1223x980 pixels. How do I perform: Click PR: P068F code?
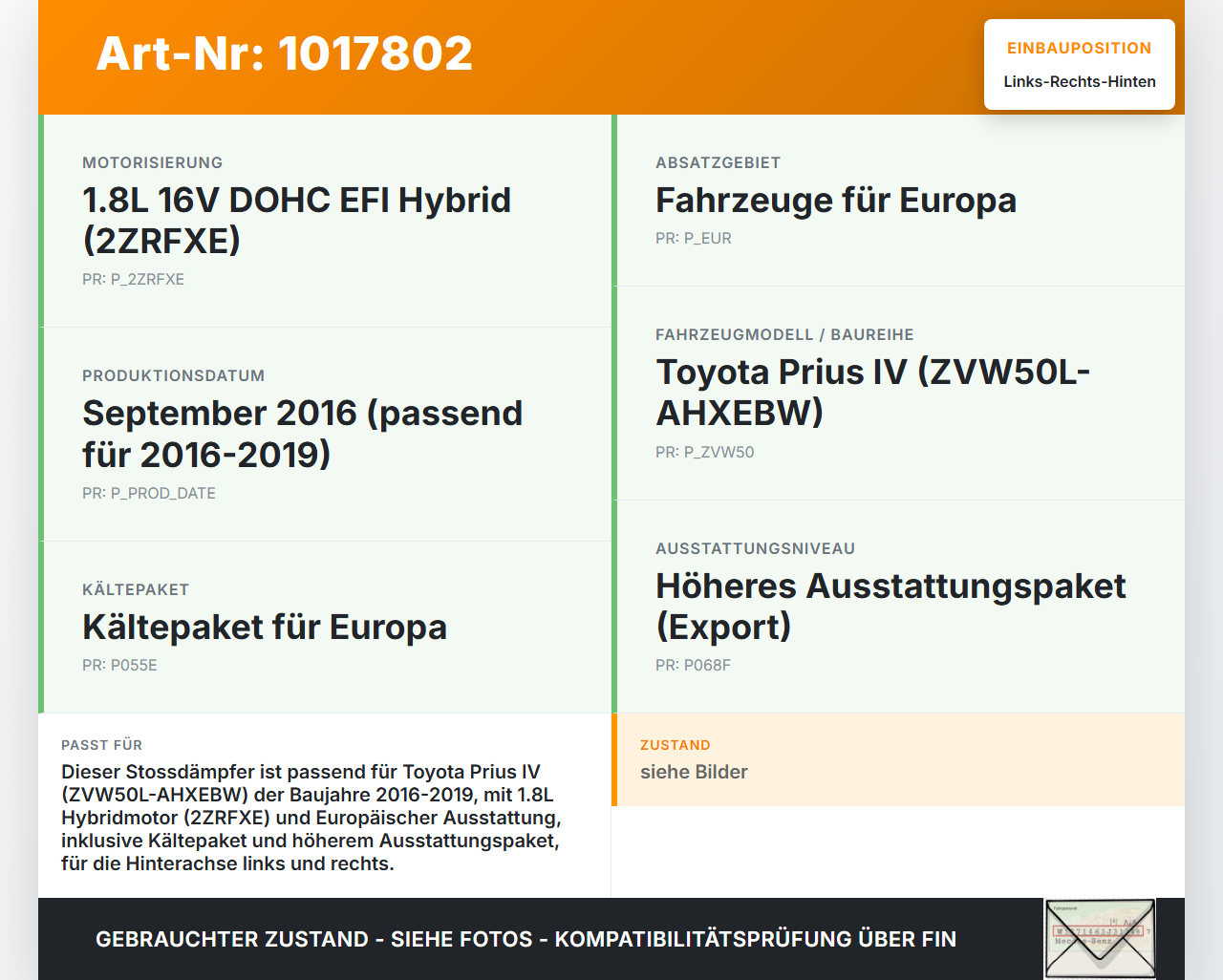693,666
